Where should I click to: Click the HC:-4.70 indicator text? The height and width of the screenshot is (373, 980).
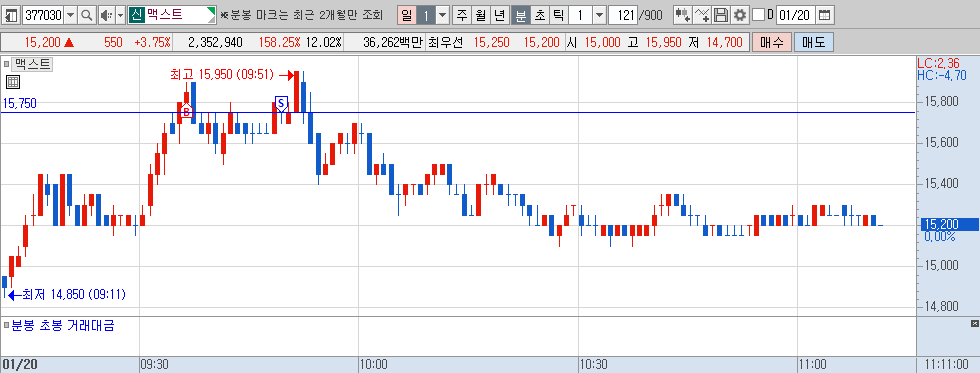click(942, 75)
